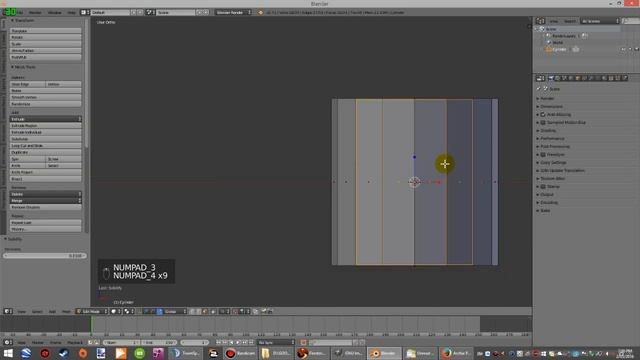The image size is (640, 360).
Task: Select the Rotate manipulator icon in 3D header
Action: (x=153, y=311)
